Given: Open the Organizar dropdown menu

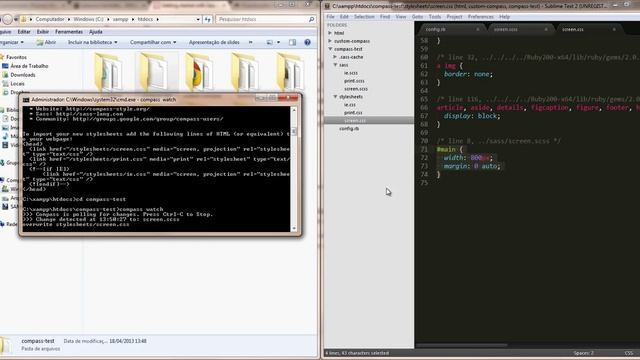Looking at the screenshot, I should [x=11, y=42].
